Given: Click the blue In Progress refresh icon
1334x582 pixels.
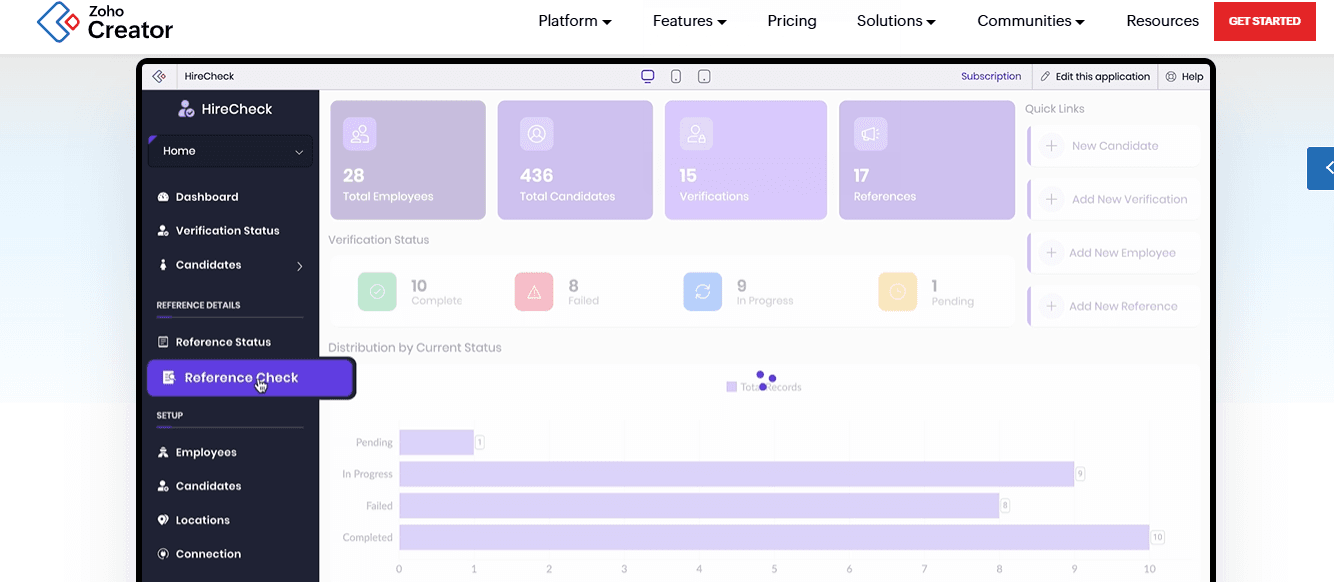Looking at the screenshot, I should point(703,292).
